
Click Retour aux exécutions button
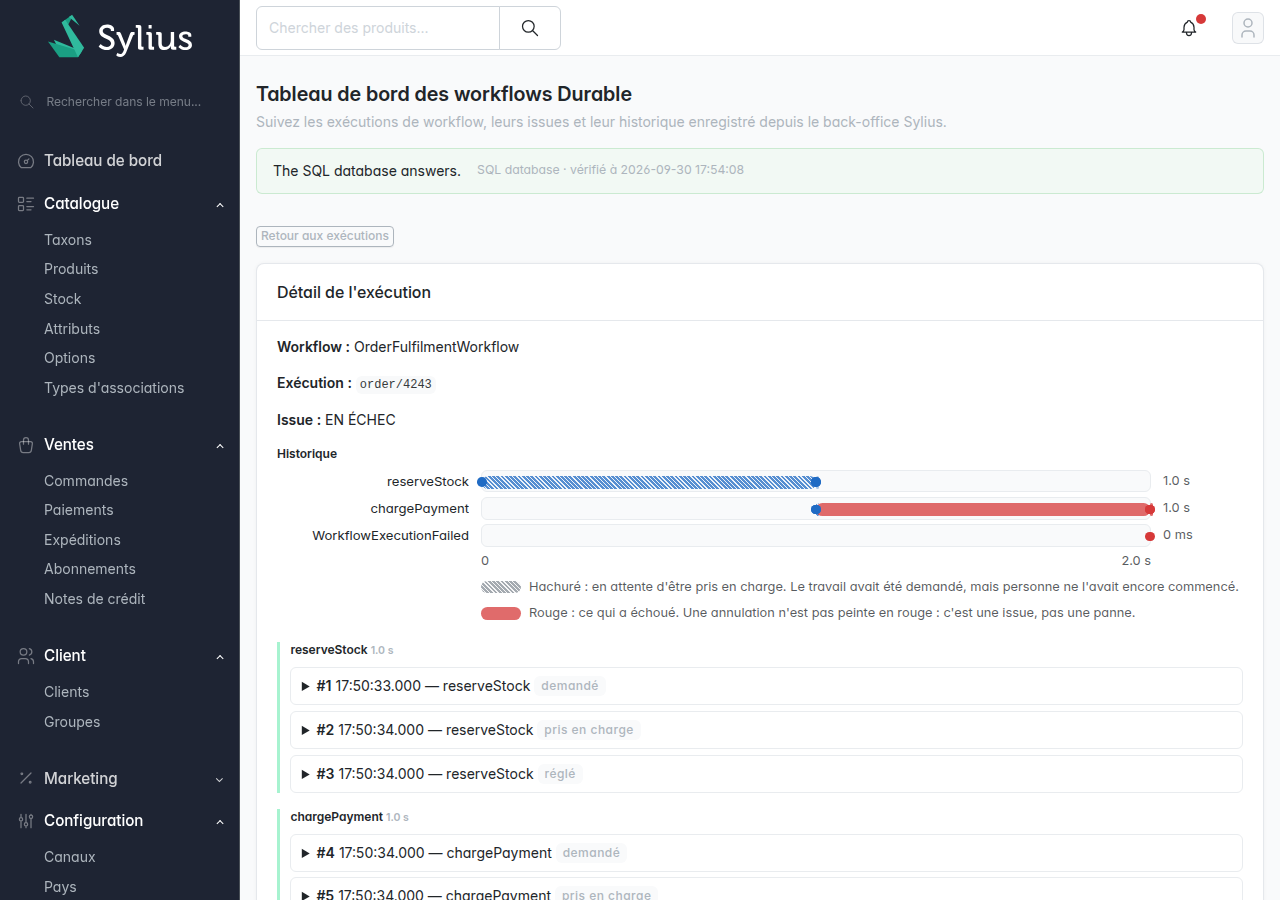325,236
